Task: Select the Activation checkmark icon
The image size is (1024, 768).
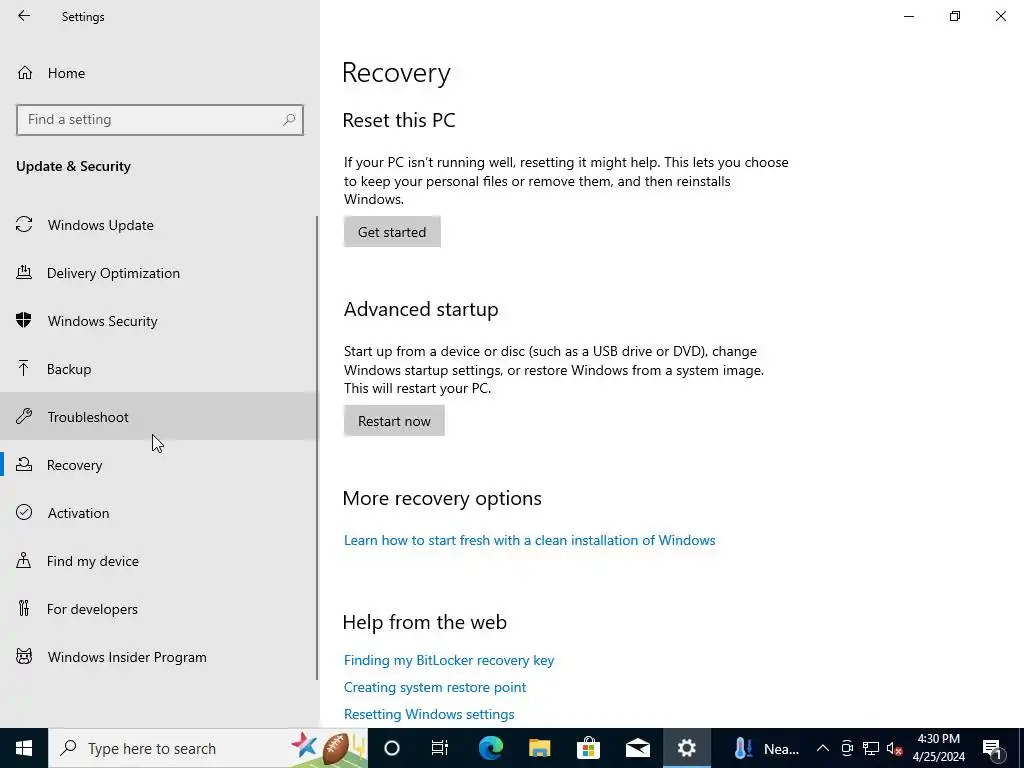Action: click(x=24, y=512)
